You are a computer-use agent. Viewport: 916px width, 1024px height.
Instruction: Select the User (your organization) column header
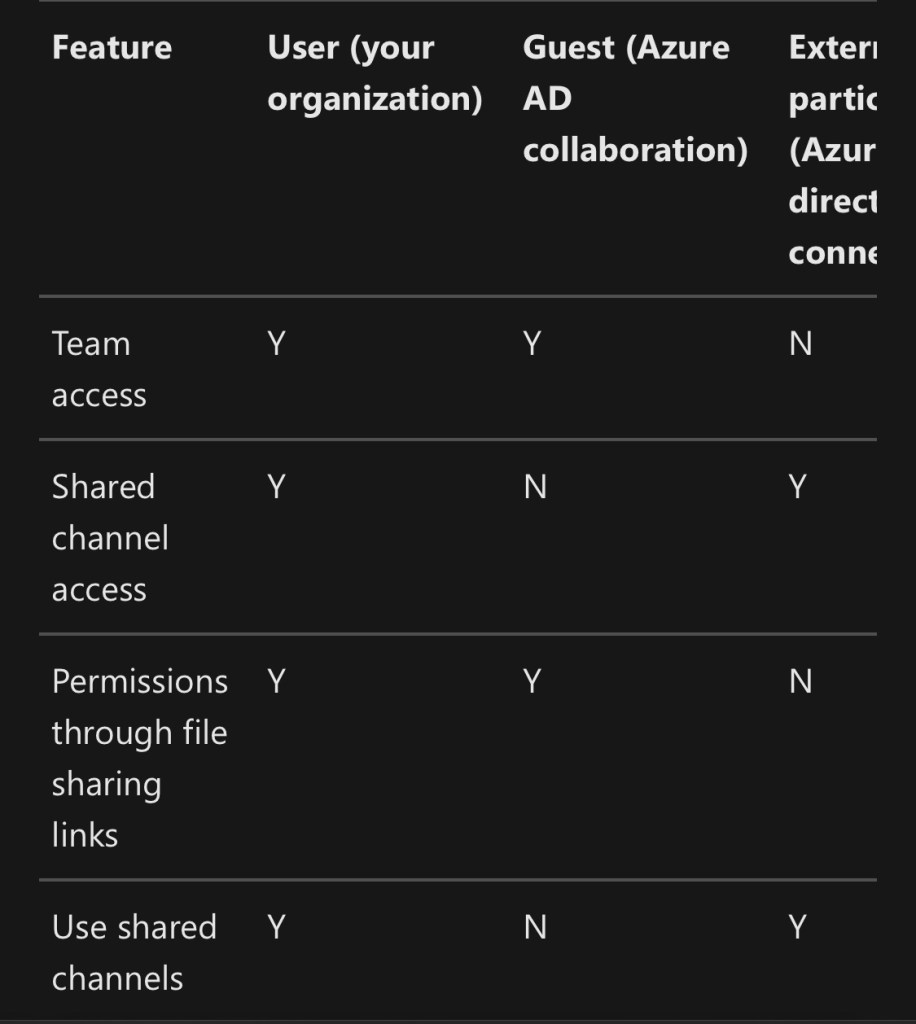pyautogui.click(x=374, y=73)
